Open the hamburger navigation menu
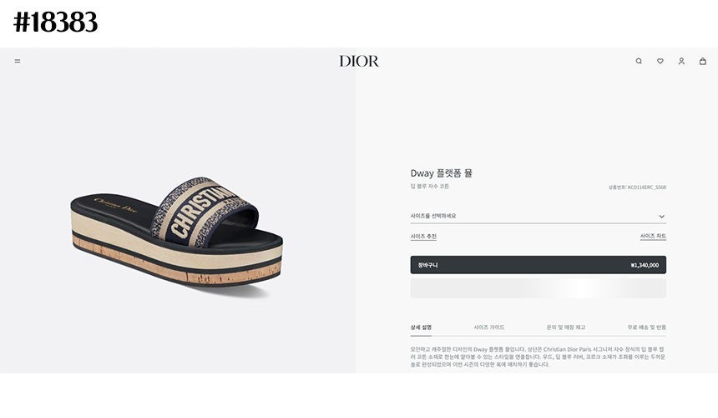718x418 pixels. tap(17, 61)
